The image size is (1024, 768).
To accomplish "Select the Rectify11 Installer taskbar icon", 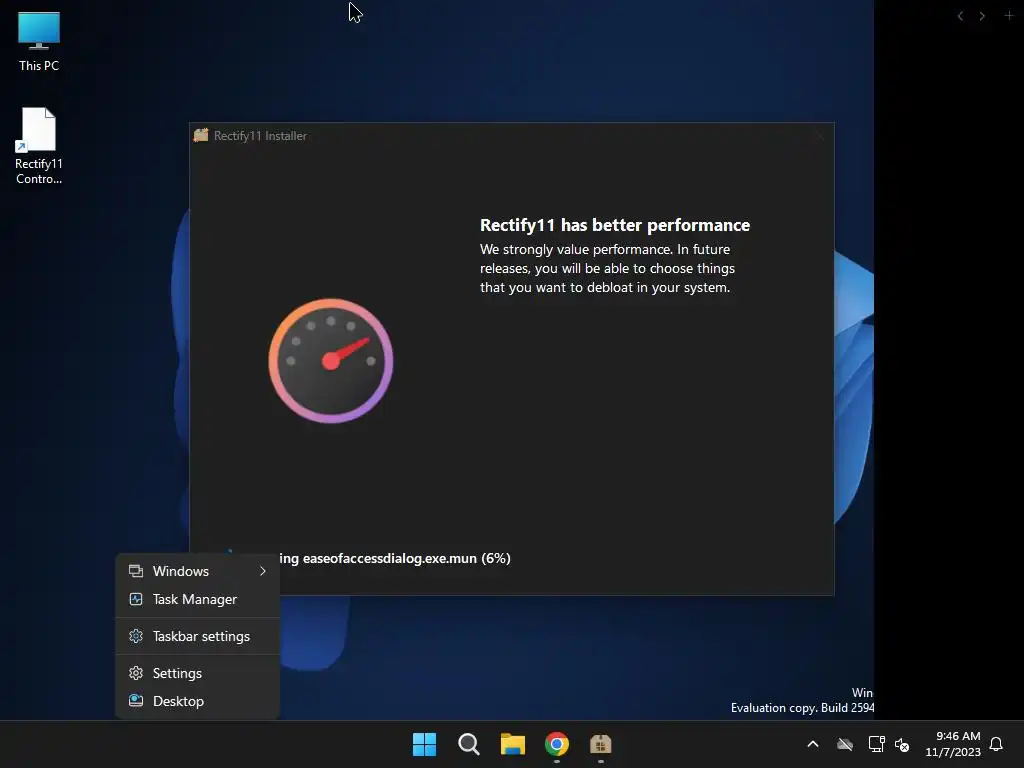I will 600,744.
